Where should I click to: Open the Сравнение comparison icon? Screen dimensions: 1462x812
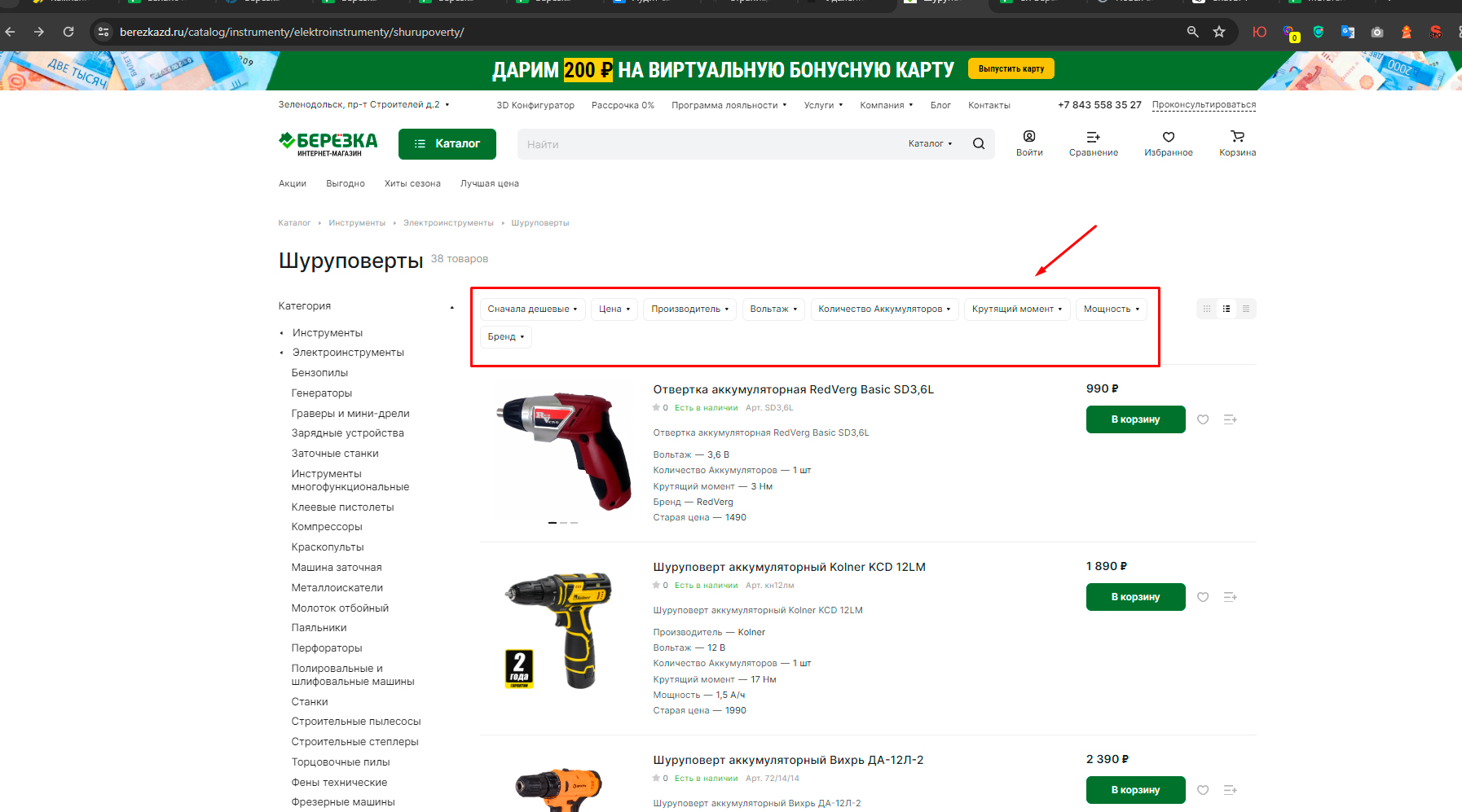coord(1094,137)
